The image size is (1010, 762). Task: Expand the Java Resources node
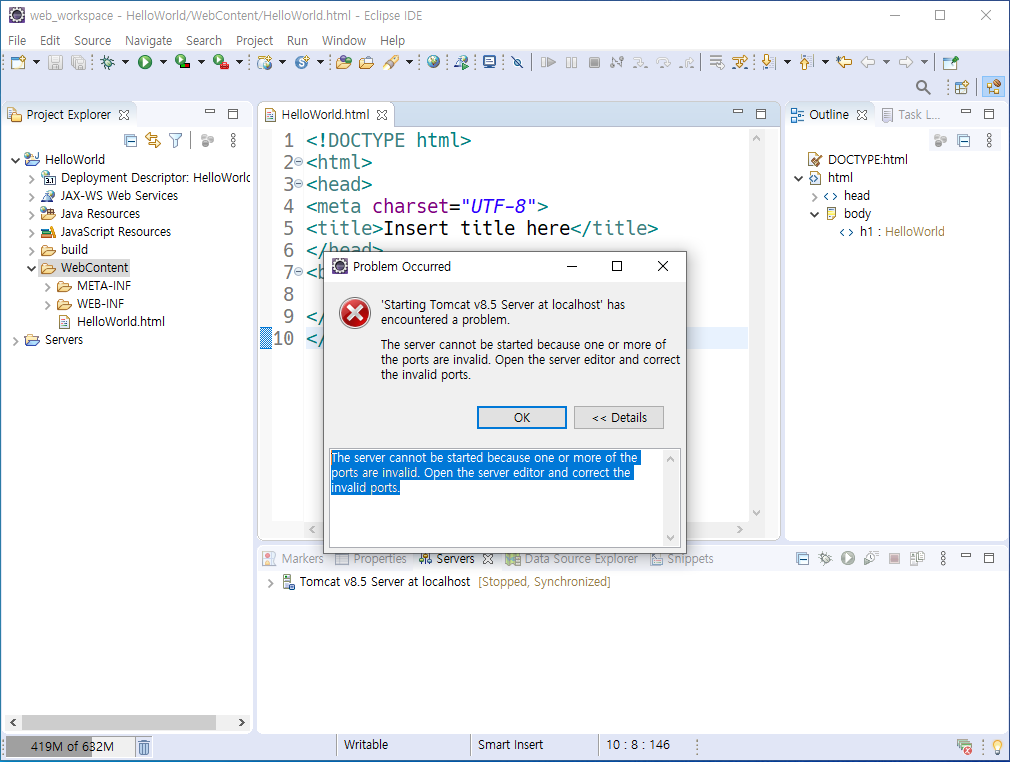point(31,214)
